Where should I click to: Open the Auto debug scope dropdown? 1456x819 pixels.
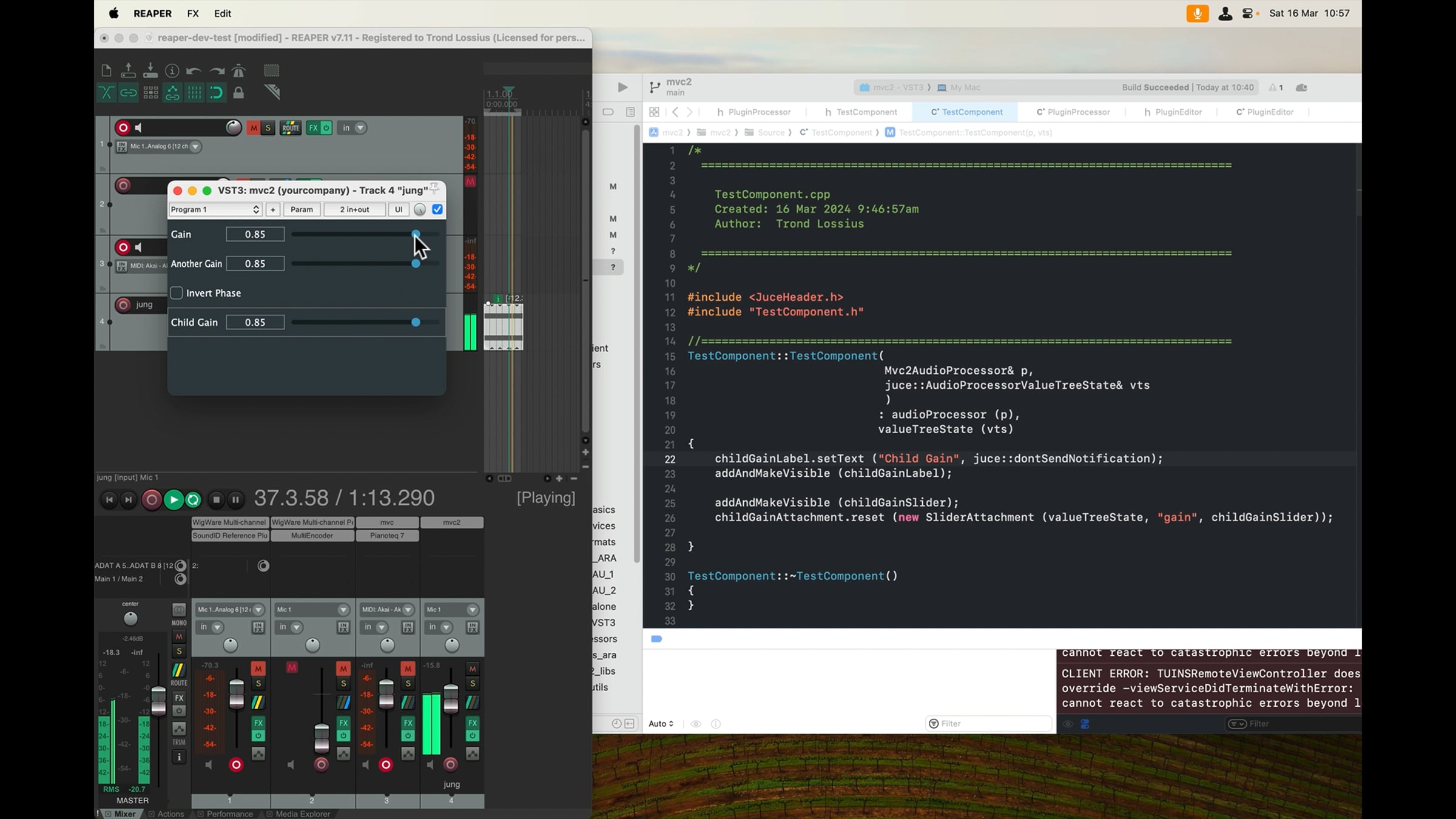tap(661, 723)
